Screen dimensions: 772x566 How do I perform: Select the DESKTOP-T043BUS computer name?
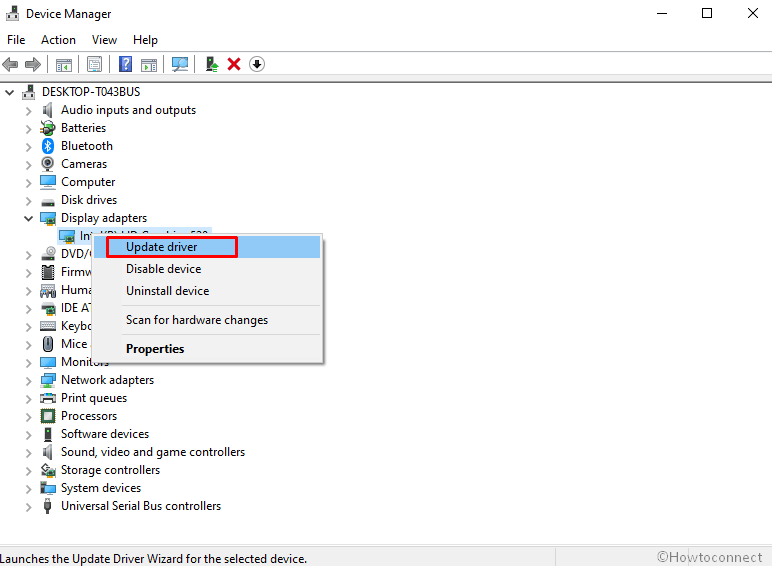[91, 92]
